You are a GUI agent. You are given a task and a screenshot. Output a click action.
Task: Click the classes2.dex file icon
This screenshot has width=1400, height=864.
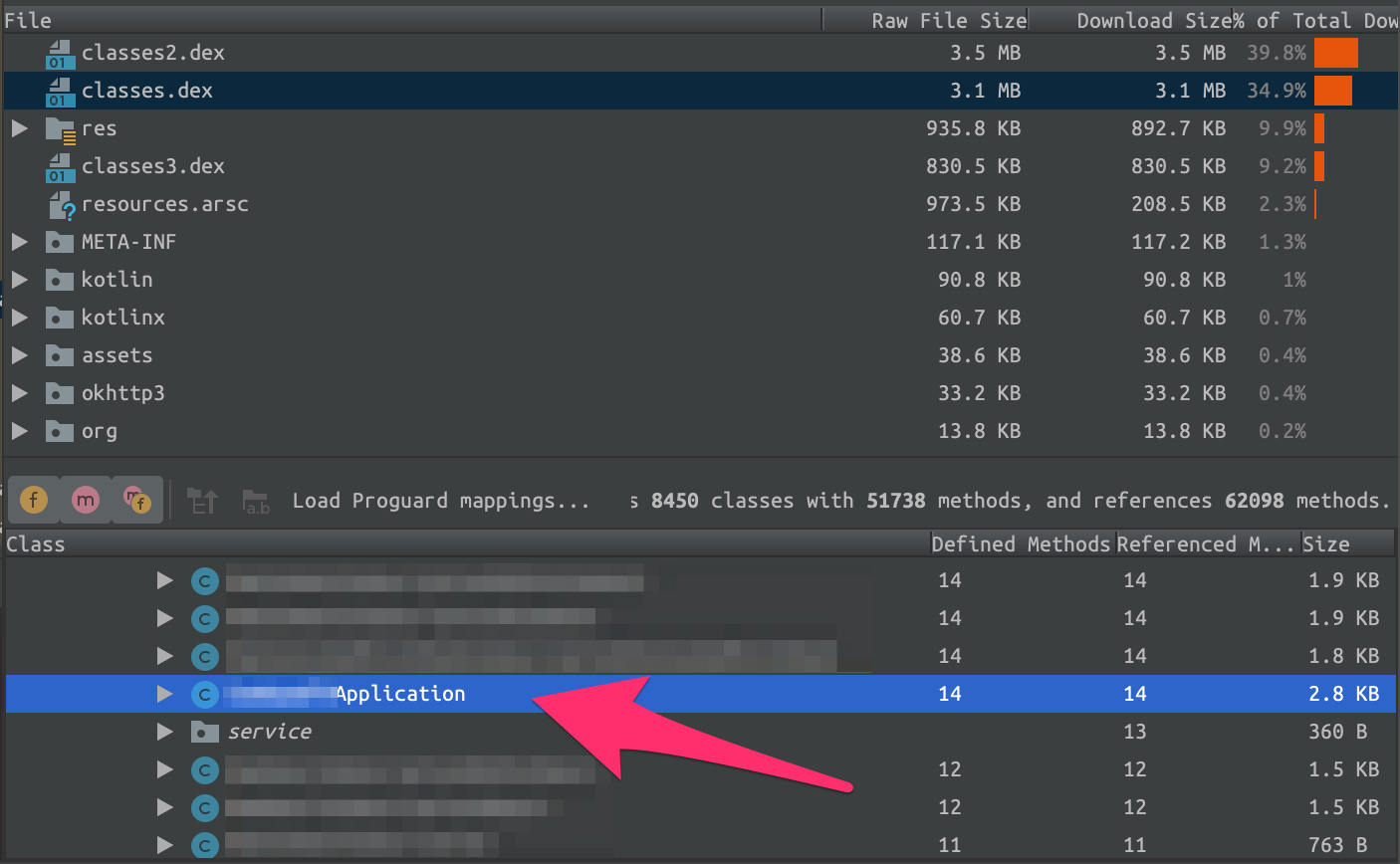[61, 54]
